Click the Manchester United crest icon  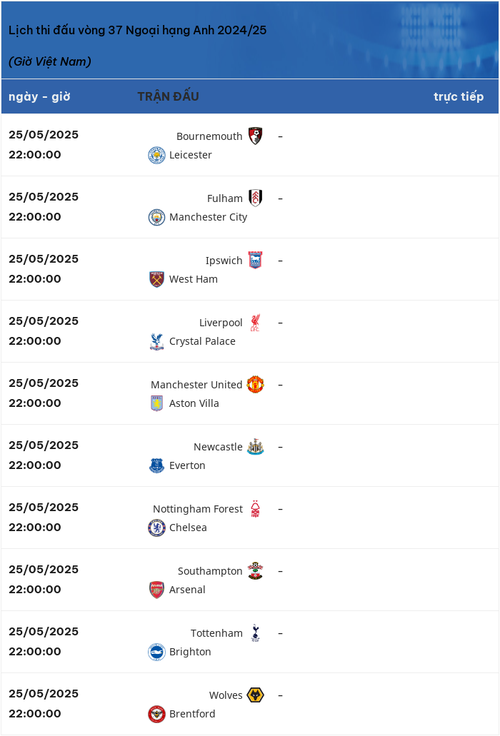[255, 384]
